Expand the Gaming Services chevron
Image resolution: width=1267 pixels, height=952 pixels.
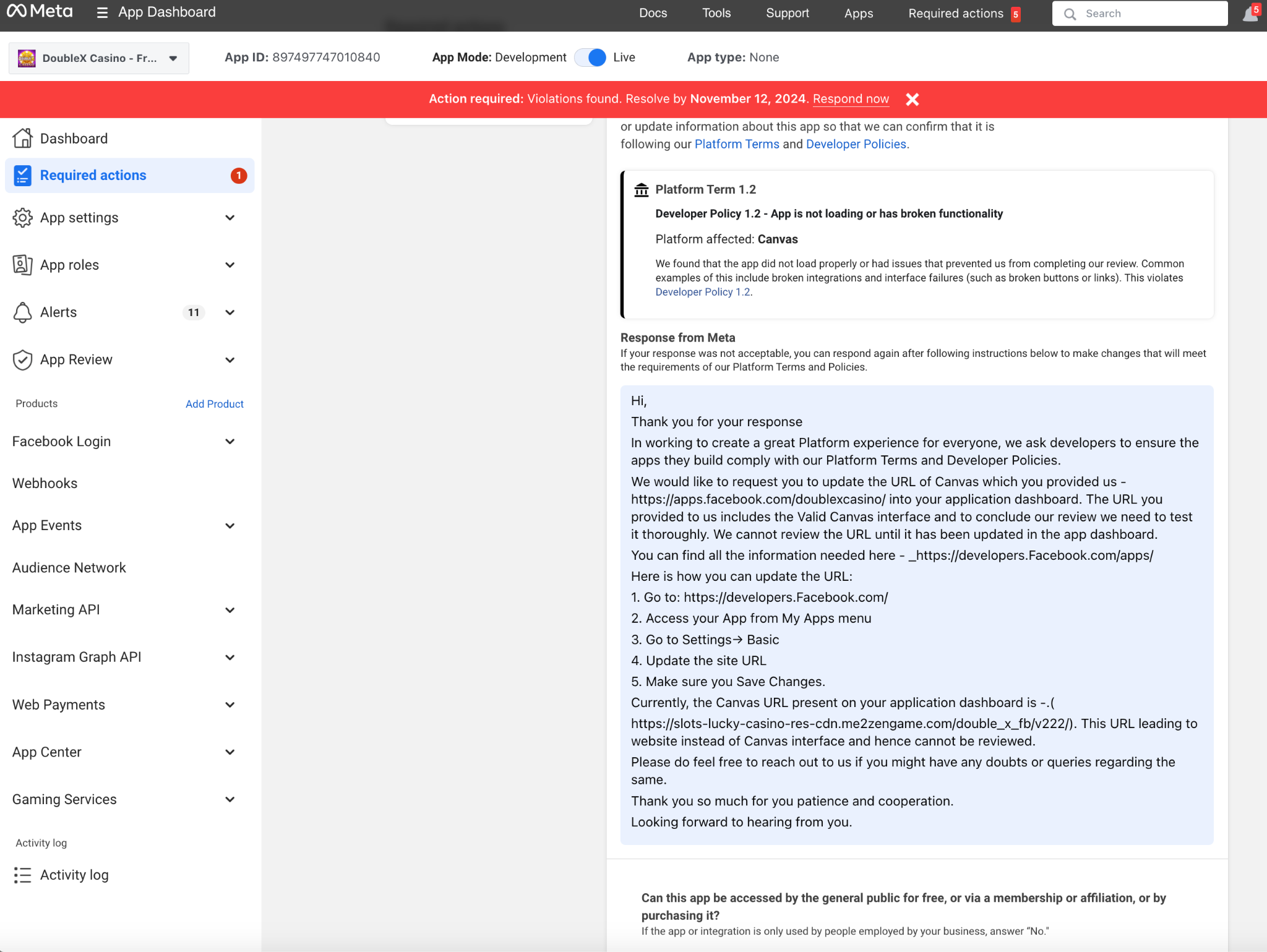(x=230, y=799)
